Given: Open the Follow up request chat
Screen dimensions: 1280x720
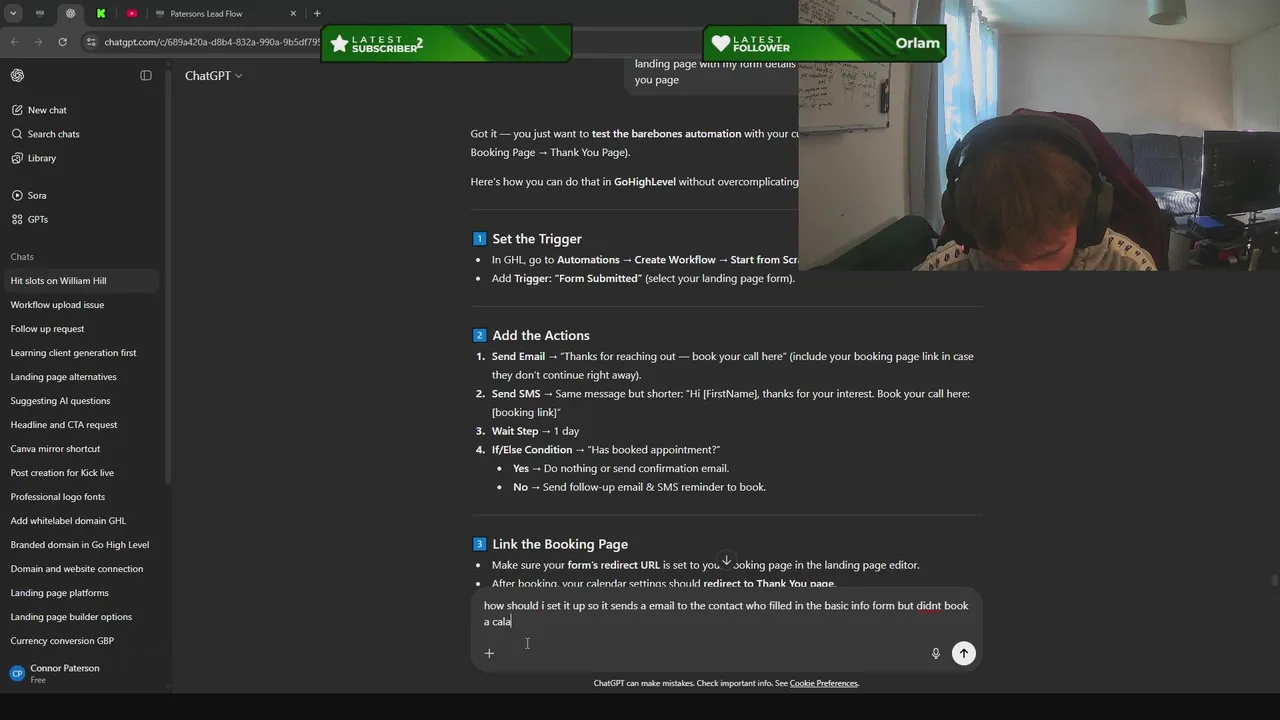Looking at the screenshot, I should (x=80, y=329).
